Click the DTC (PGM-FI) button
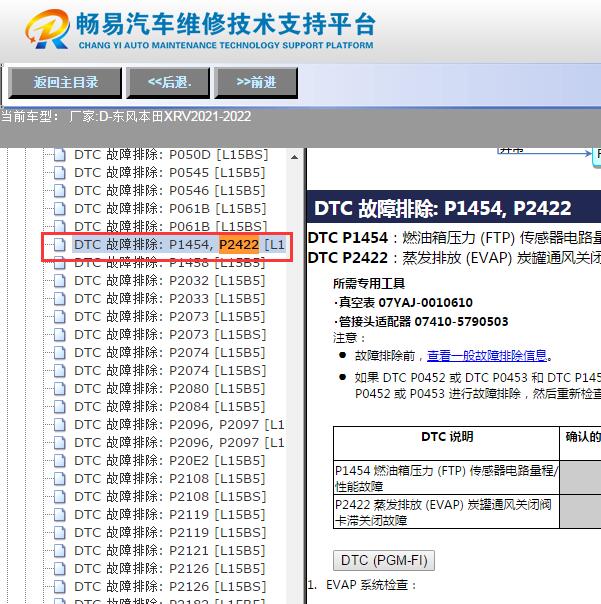Viewport: 601px width, 604px height. 384,560
